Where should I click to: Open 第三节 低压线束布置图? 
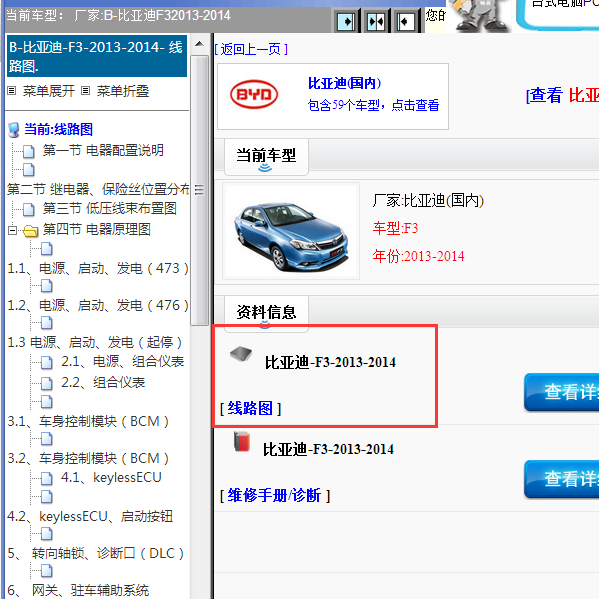click(110, 209)
